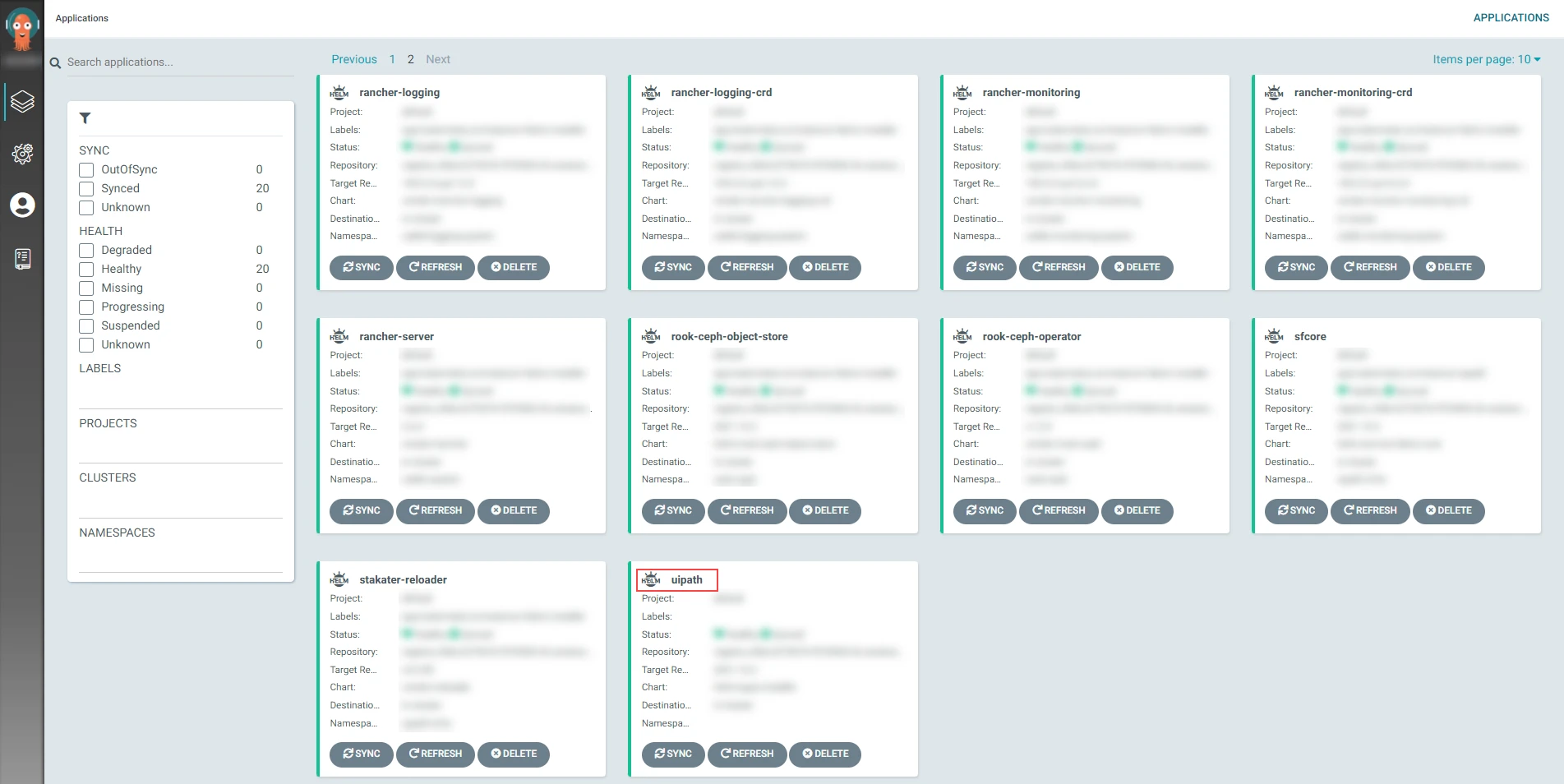This screenshot has height=784, width=1564.
Task: Focus the Search applications field
Action: point(179,62)
